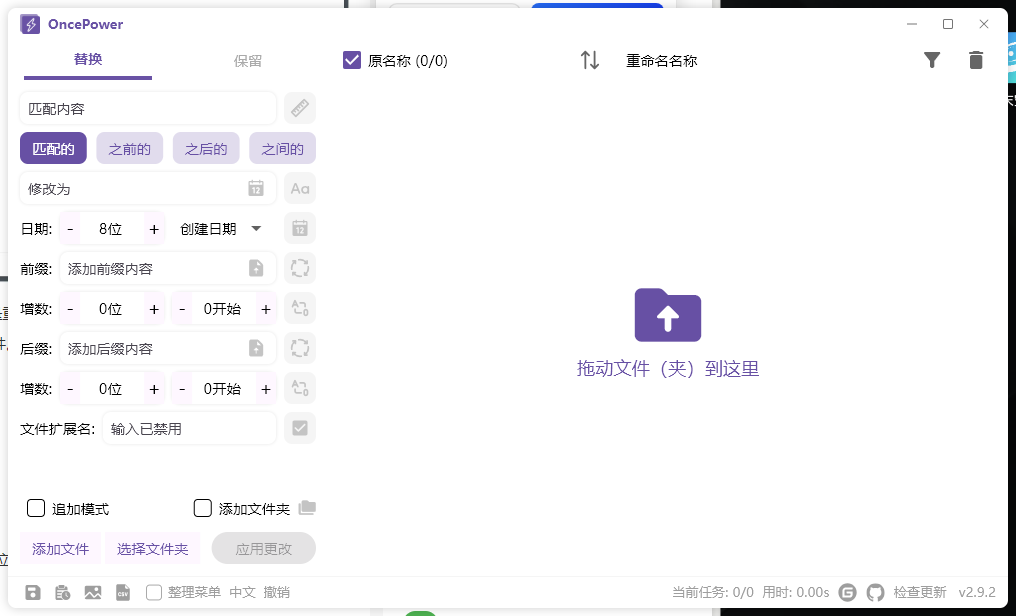1016x616 pixels.
Task: Open the Aa letter case options
Action: click(299, 188)
